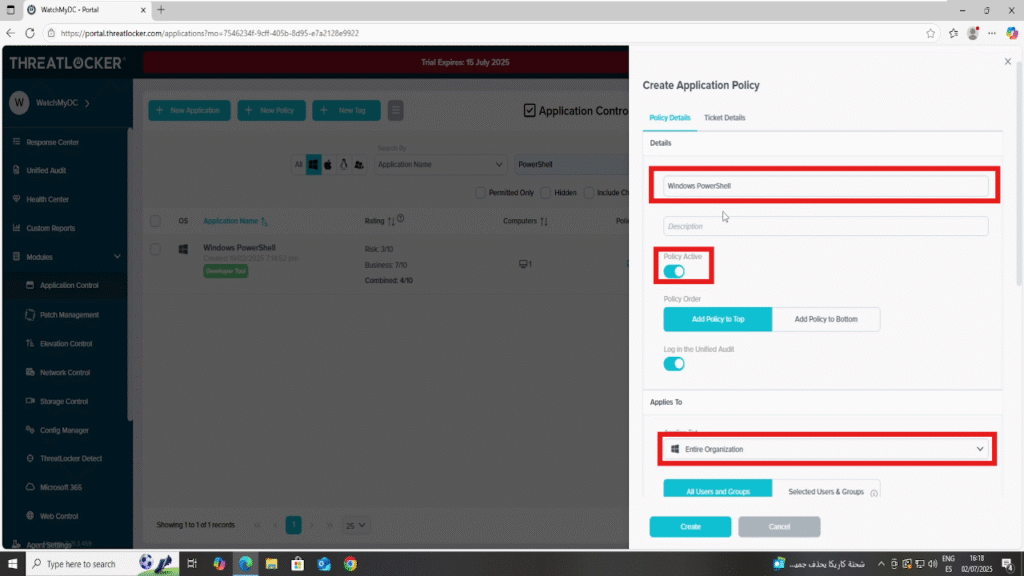Select Add Policy to Top option
This screenshot has height=576, width=1024.
click(718, 319)
